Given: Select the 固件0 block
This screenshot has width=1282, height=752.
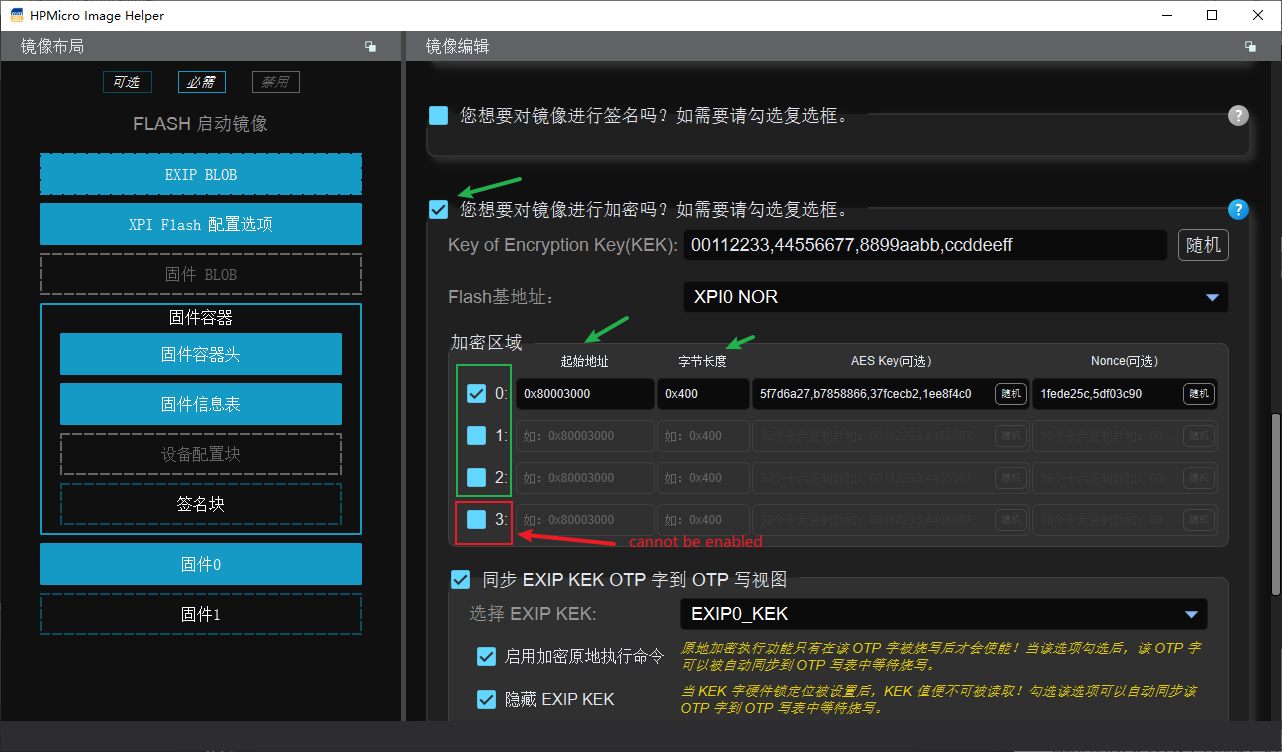Looking at the screenshot, I should click(201, 564).
